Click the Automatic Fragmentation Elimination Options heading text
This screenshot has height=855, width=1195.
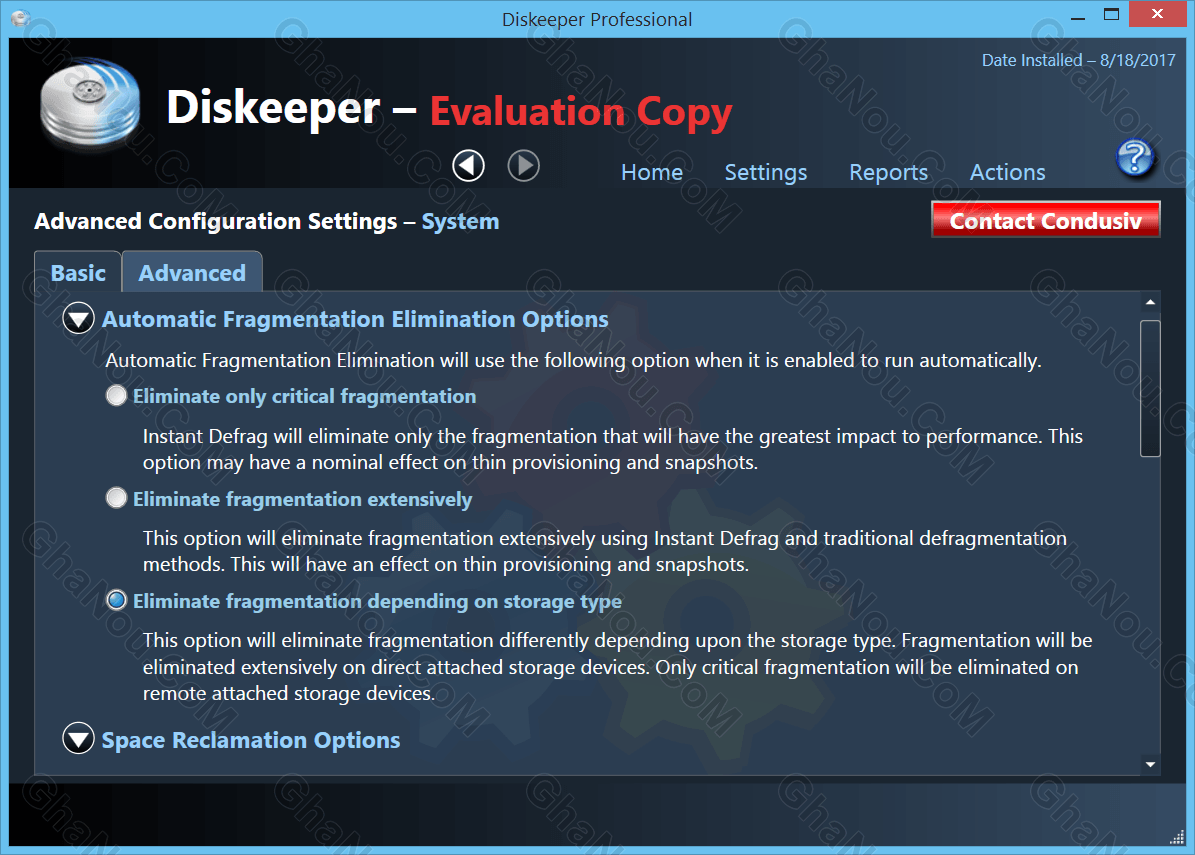click(355, 319)
